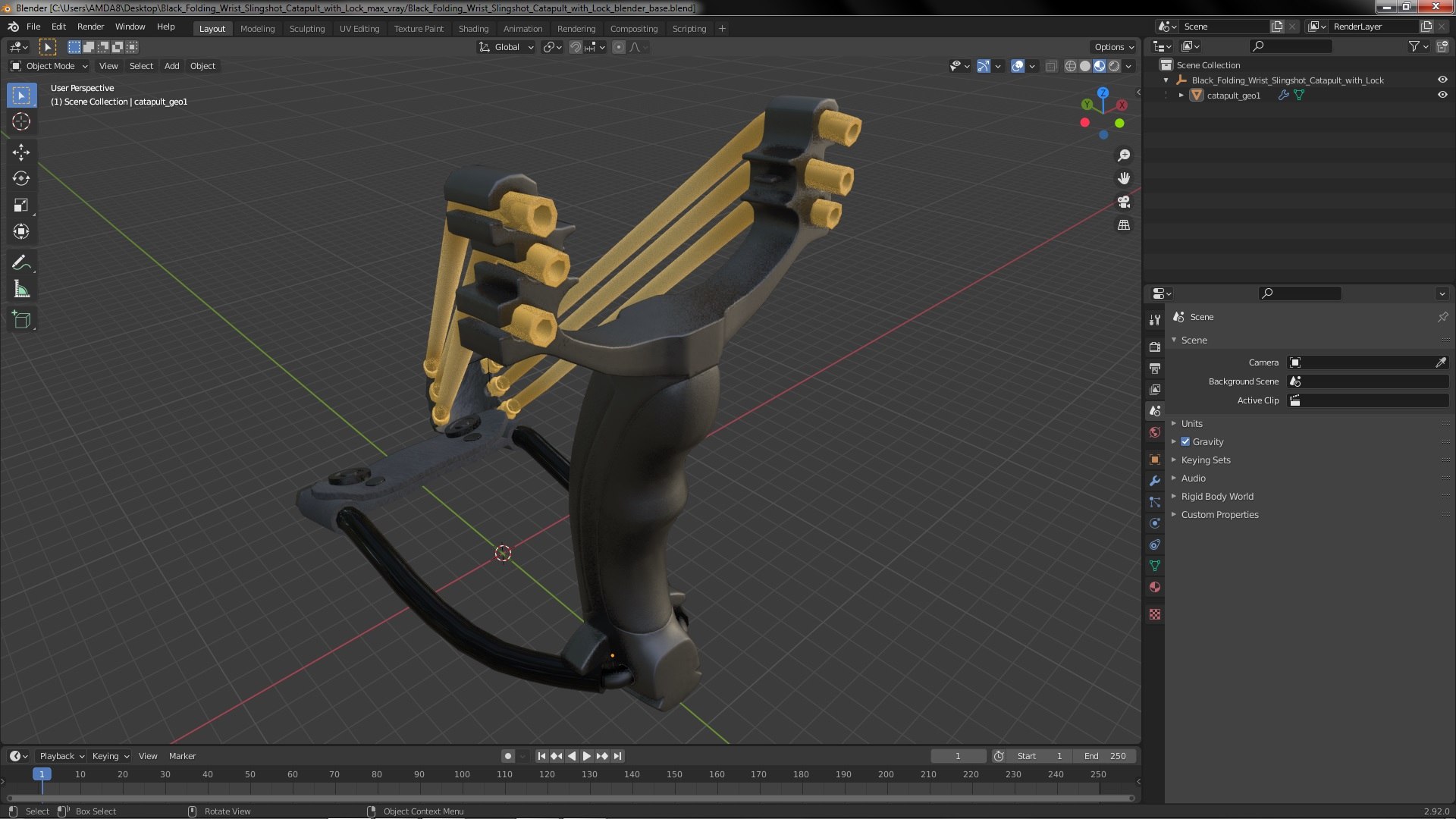Select the Add Cube tool
This screenshot has height=819, width=1456.
(21, 320)
